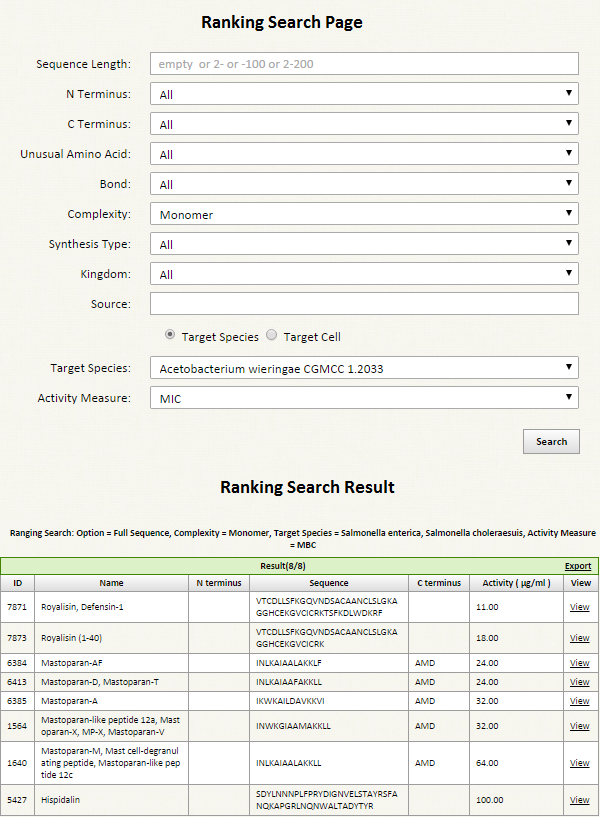600x818 pixels.
Task: Open View link for Mastoparan-AF
Action: point(579,663)
